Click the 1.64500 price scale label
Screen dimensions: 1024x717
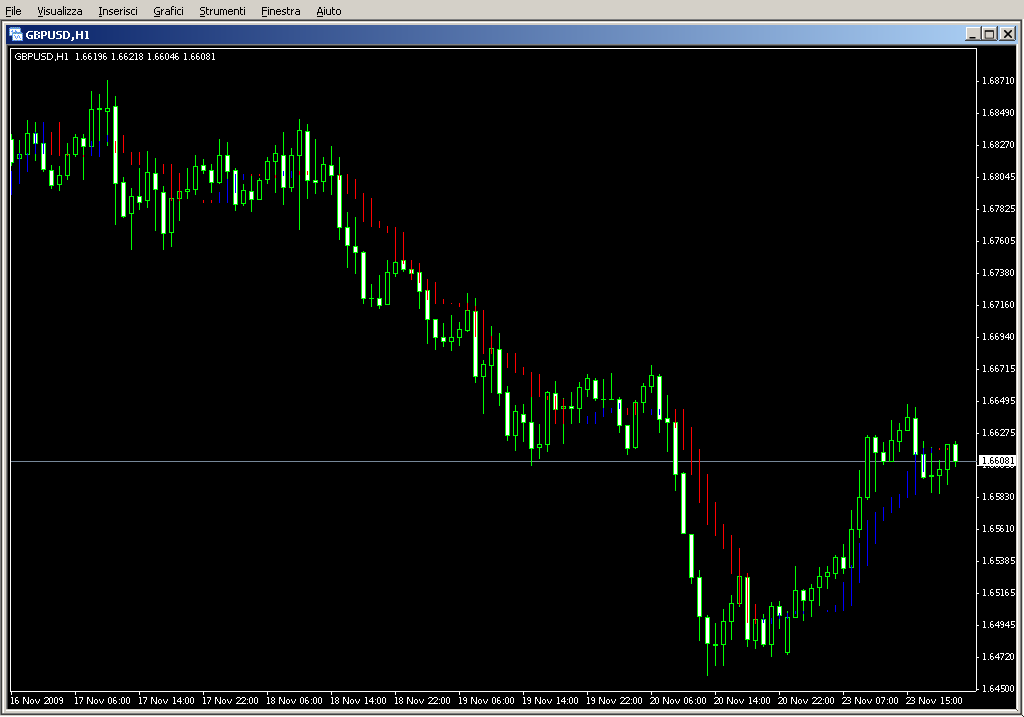[x=999, y=688]
